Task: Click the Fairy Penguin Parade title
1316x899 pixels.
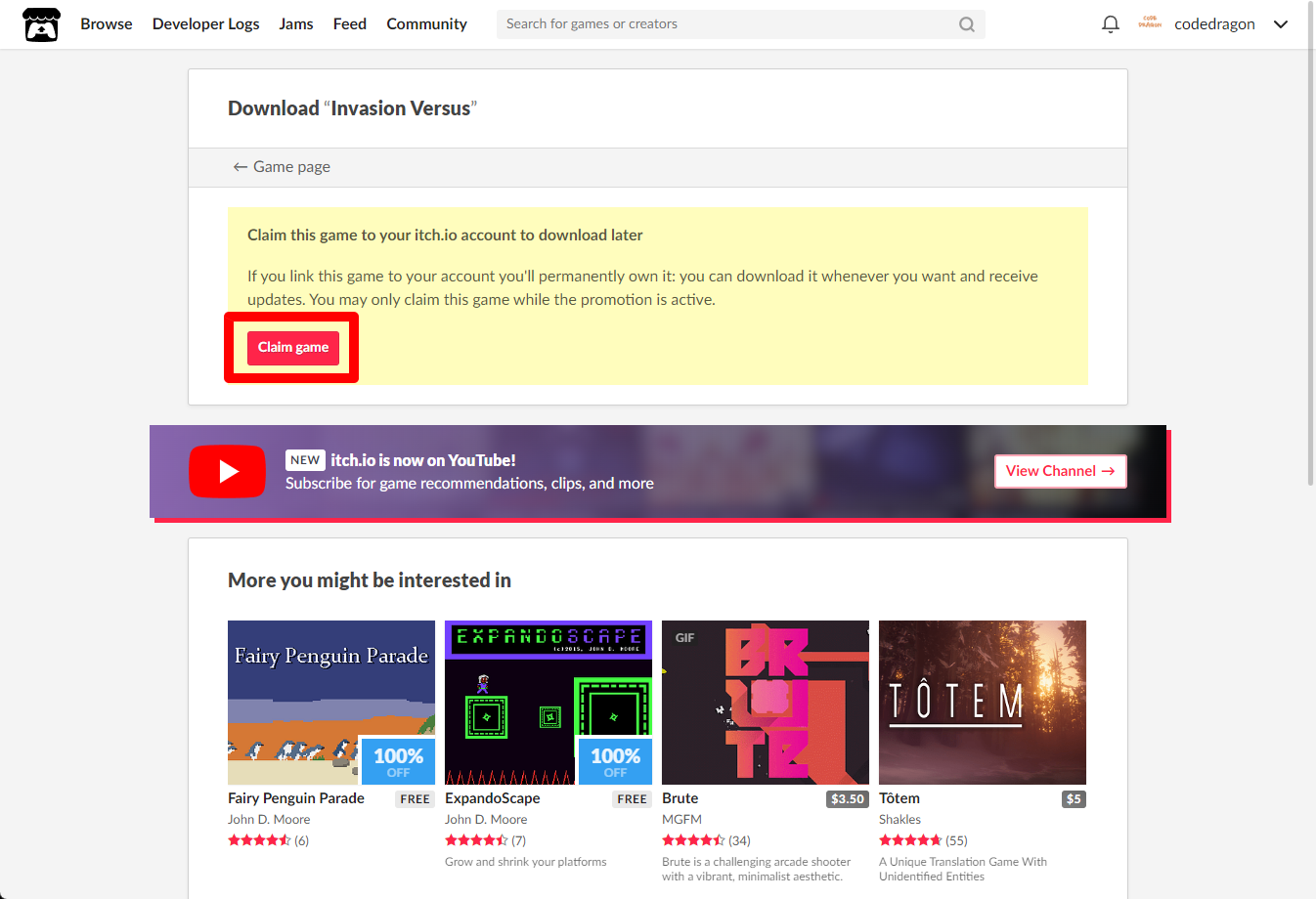Action: [296, 798]
